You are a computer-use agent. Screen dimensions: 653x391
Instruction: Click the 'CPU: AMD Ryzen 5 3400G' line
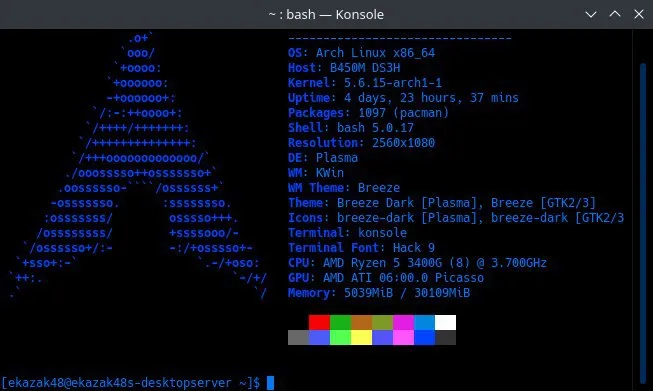(417, 263)
